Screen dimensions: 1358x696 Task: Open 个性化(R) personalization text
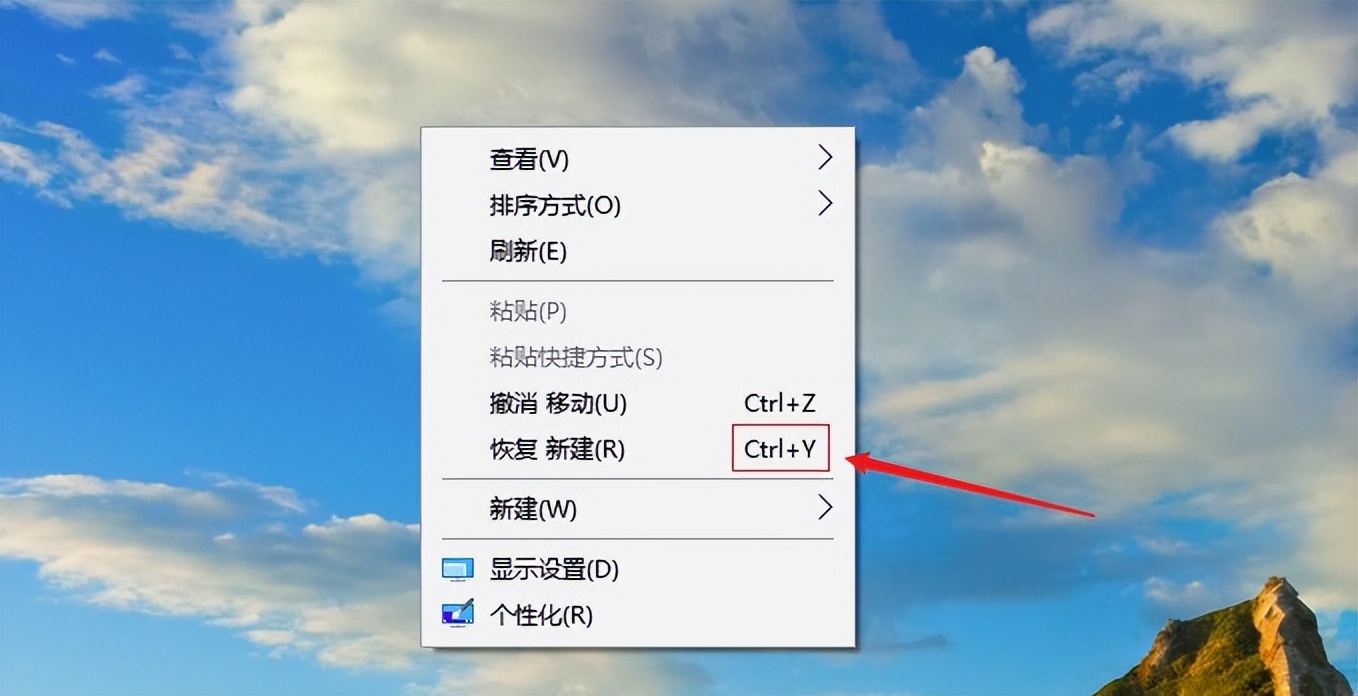541,615
